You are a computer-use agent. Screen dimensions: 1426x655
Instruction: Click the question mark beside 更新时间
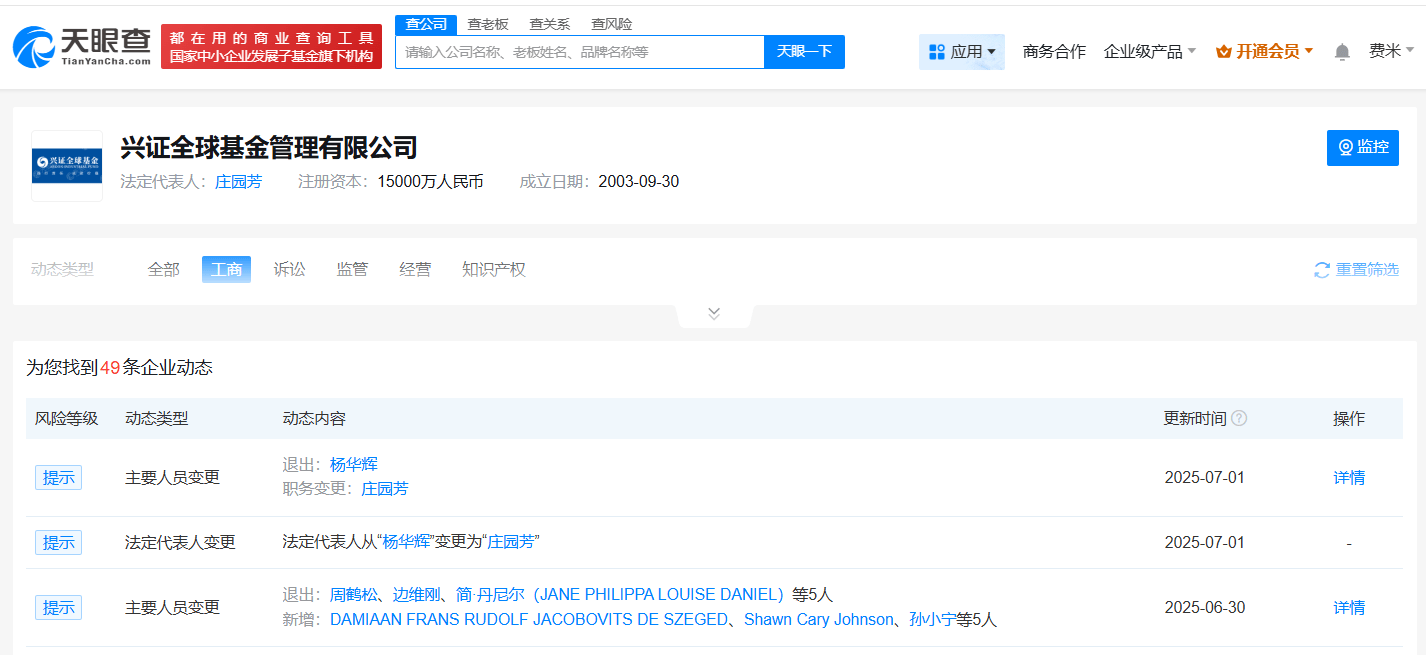tap(1239, 418)
